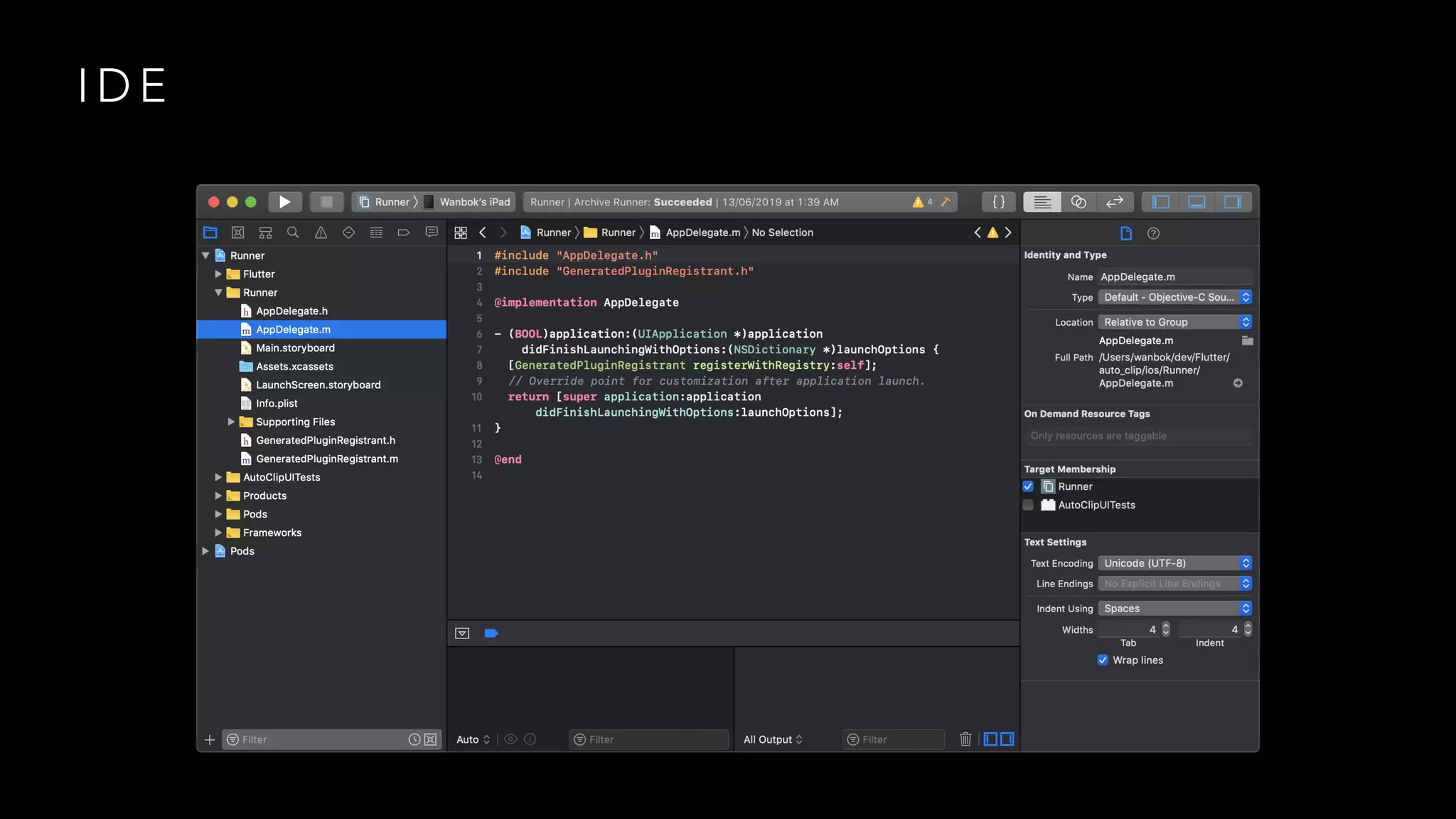Open the Source Control navigator tab
This screenshot has height=819, width=1456.
pyautogui.click(x=237, y=232)
